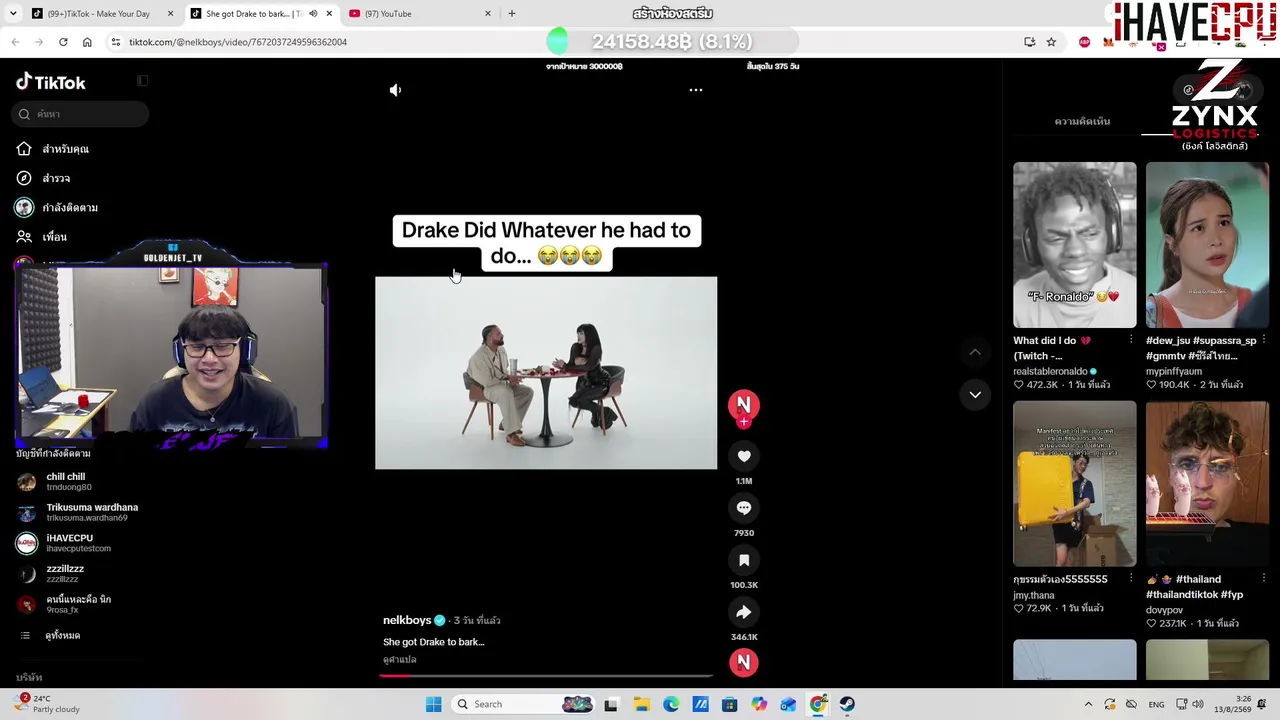Screen dimensions: 1280x720
Task: Open the Following feed avatar icon
Action: [24, 207]
